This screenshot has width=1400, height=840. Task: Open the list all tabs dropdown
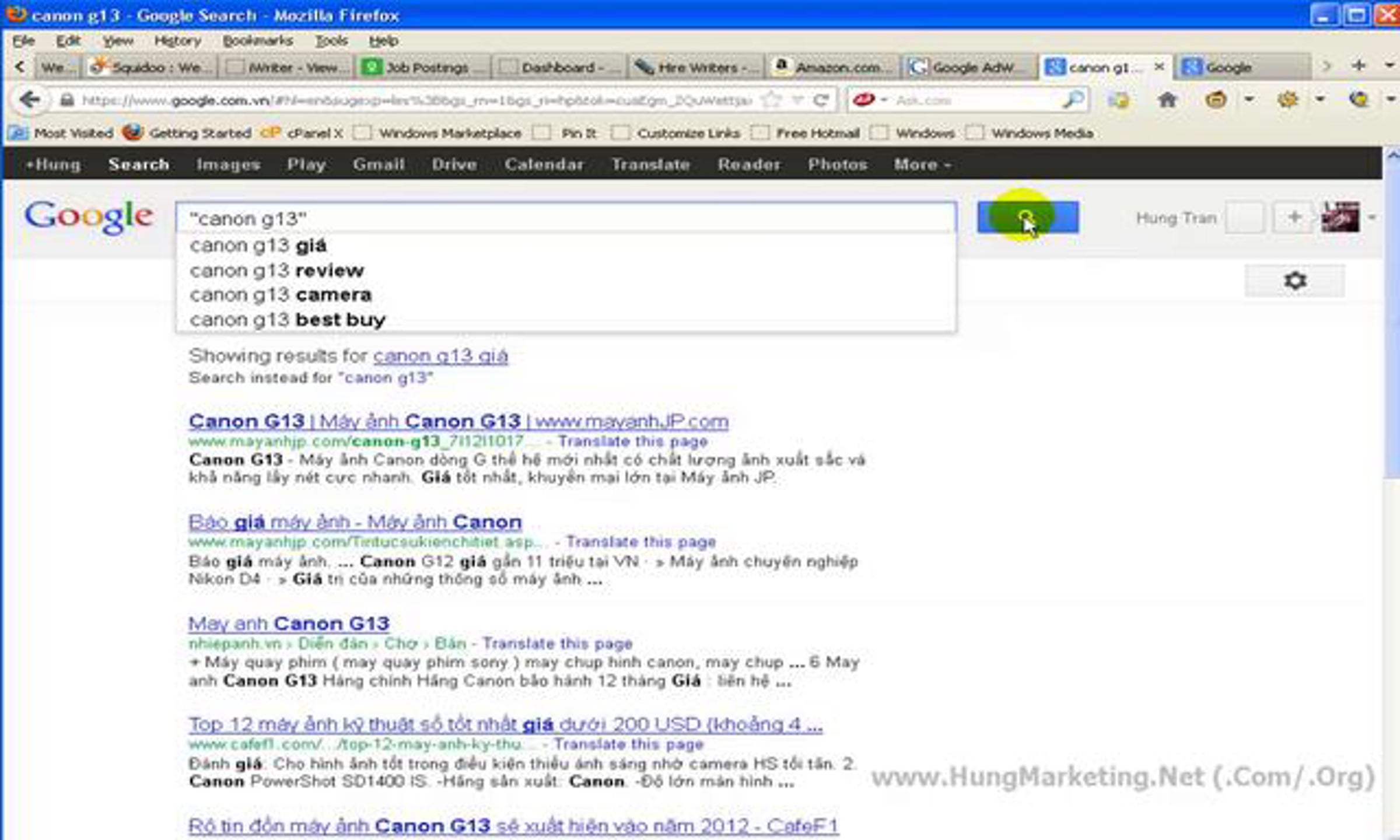(1391, 66)
